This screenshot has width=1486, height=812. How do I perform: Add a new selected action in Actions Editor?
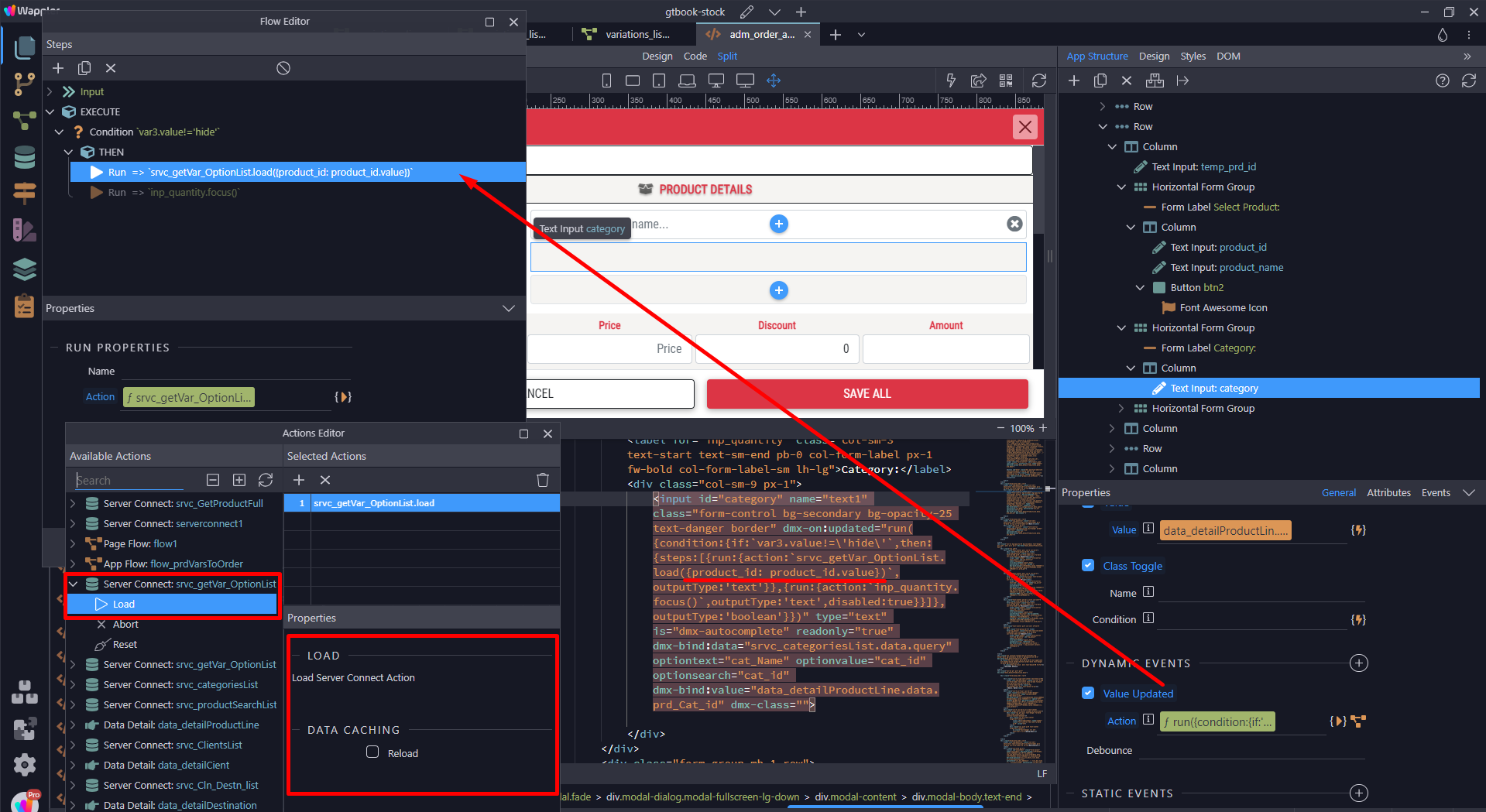299,480
